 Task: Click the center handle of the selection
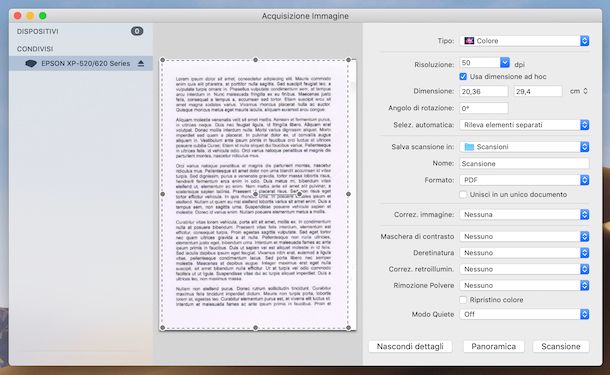(x=256, y=194)
